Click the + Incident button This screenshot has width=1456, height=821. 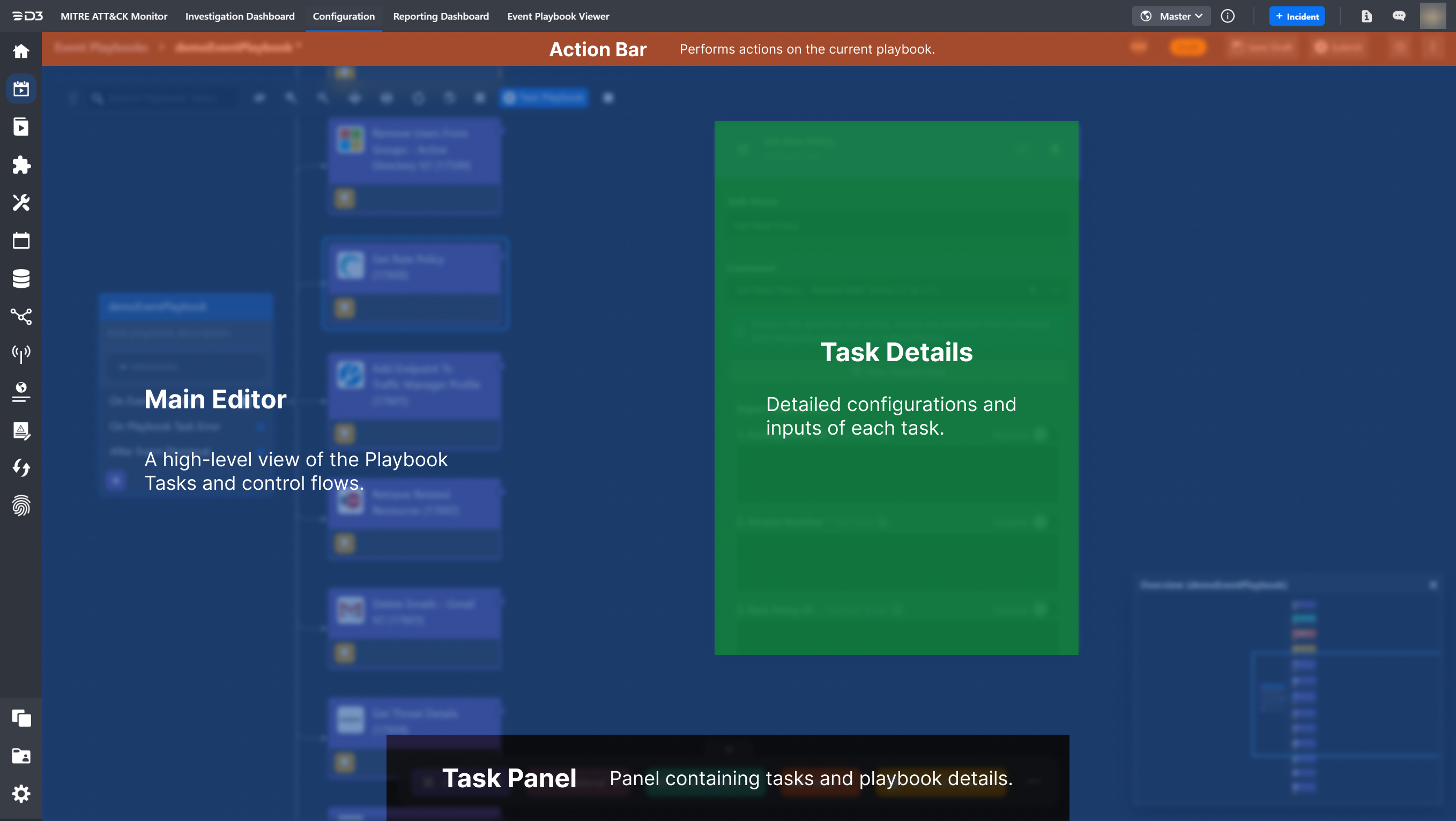coord(1297,16)
